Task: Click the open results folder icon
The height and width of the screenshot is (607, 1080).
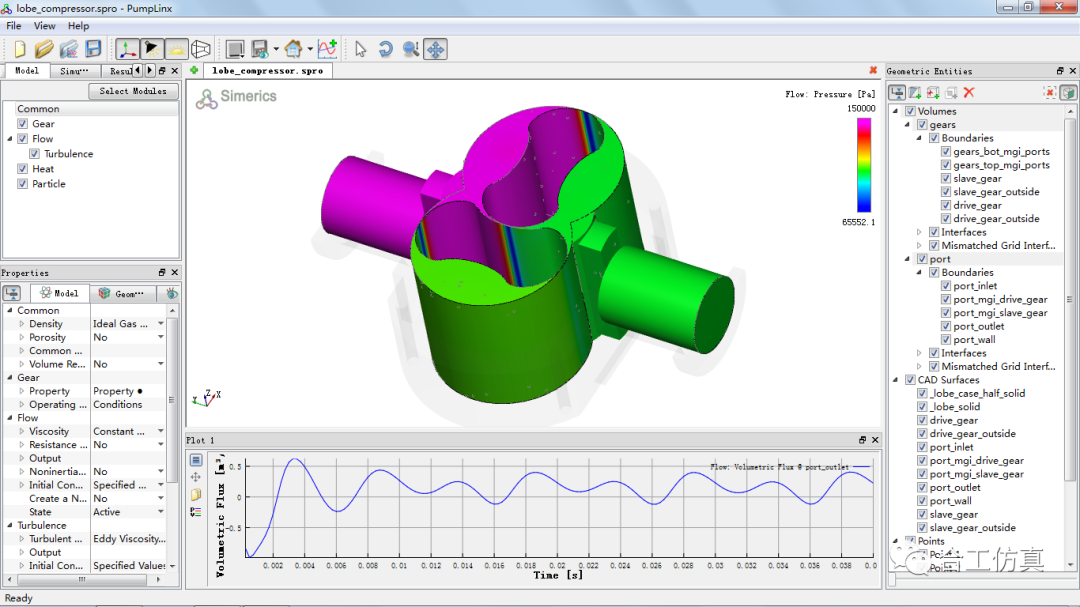Action: (69, 49)
